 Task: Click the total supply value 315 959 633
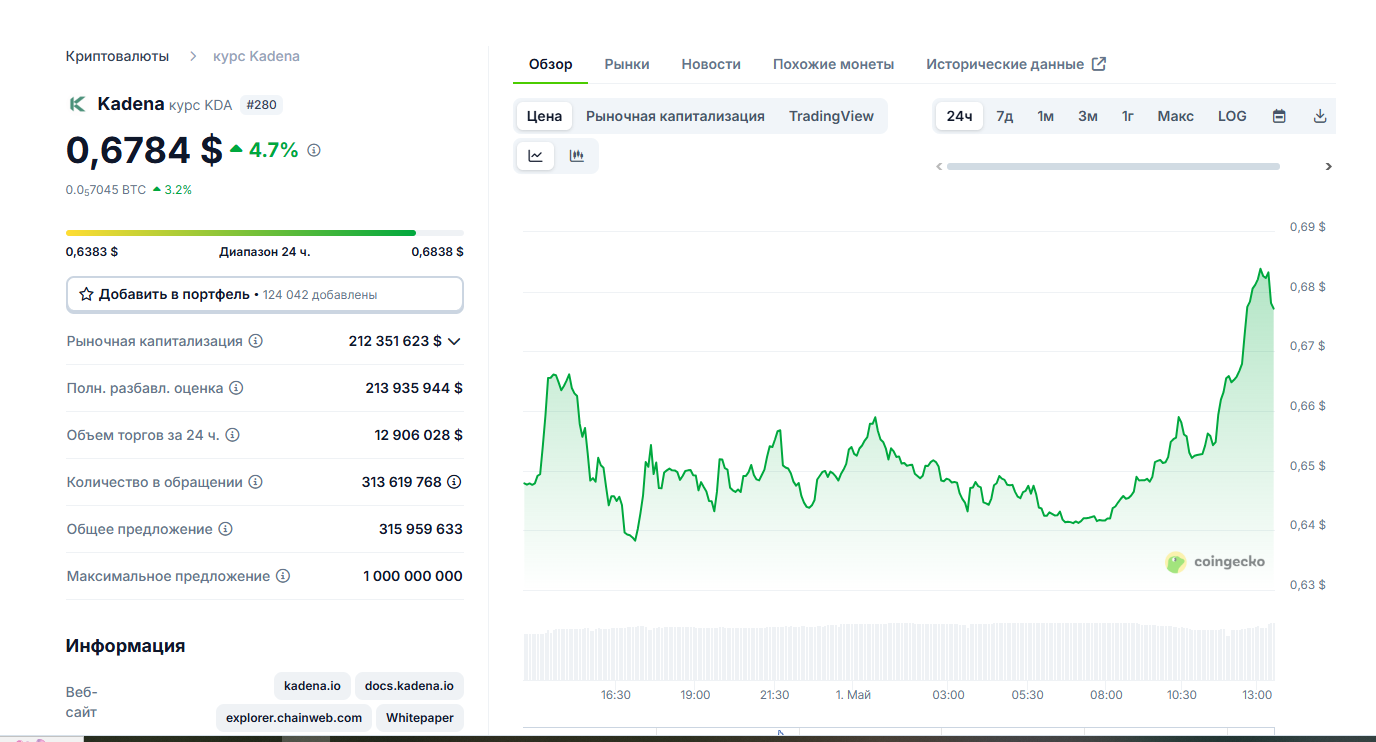pos(421,529)
